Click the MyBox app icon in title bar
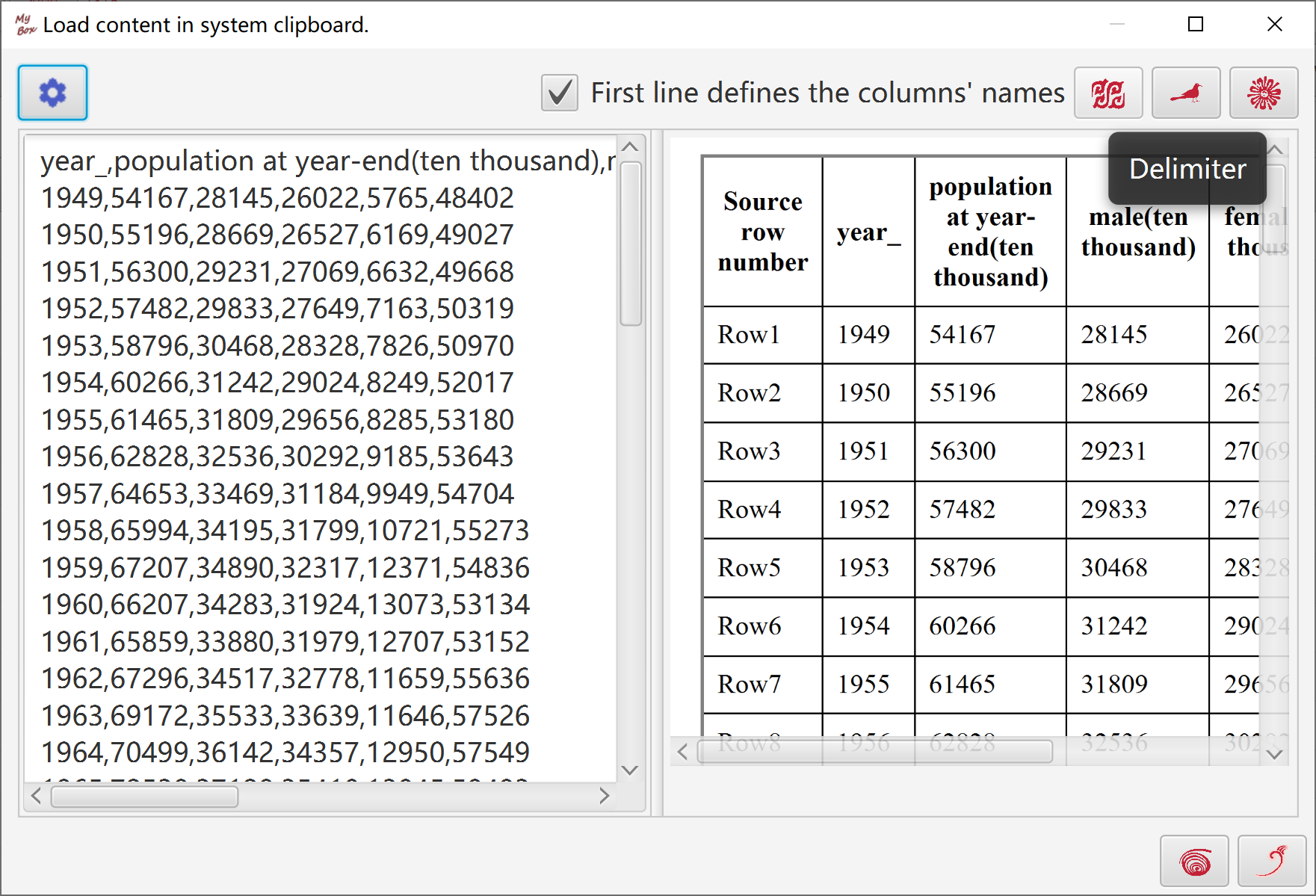The height and width of the screenshot is (896, 1316). pos(25,25)
